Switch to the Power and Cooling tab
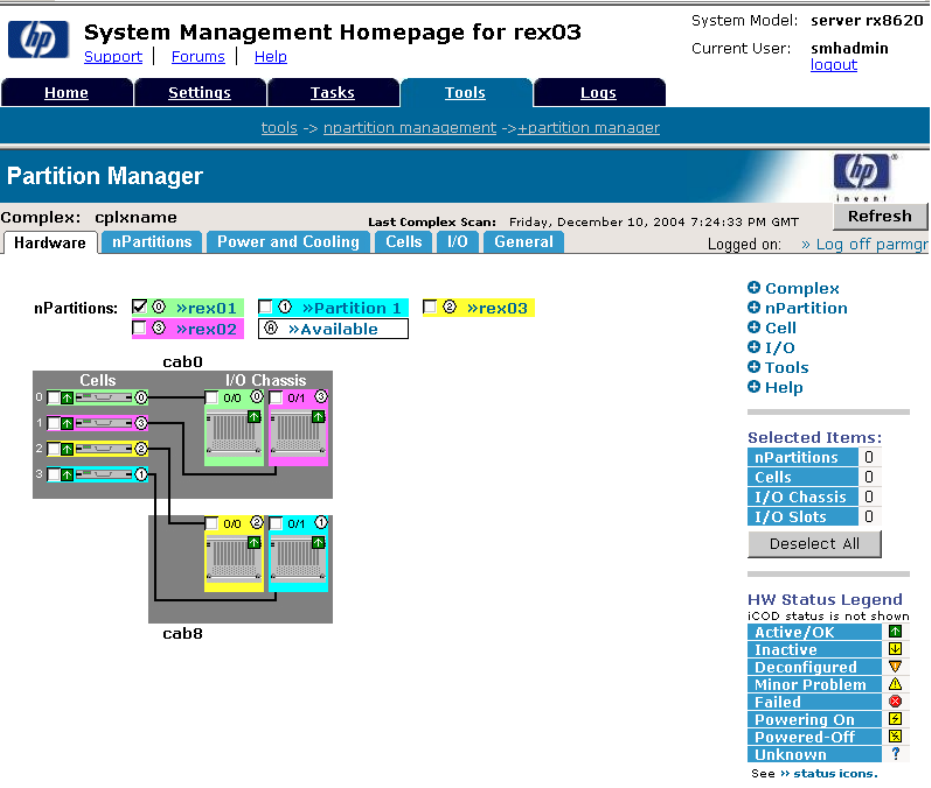 [288, 242]
